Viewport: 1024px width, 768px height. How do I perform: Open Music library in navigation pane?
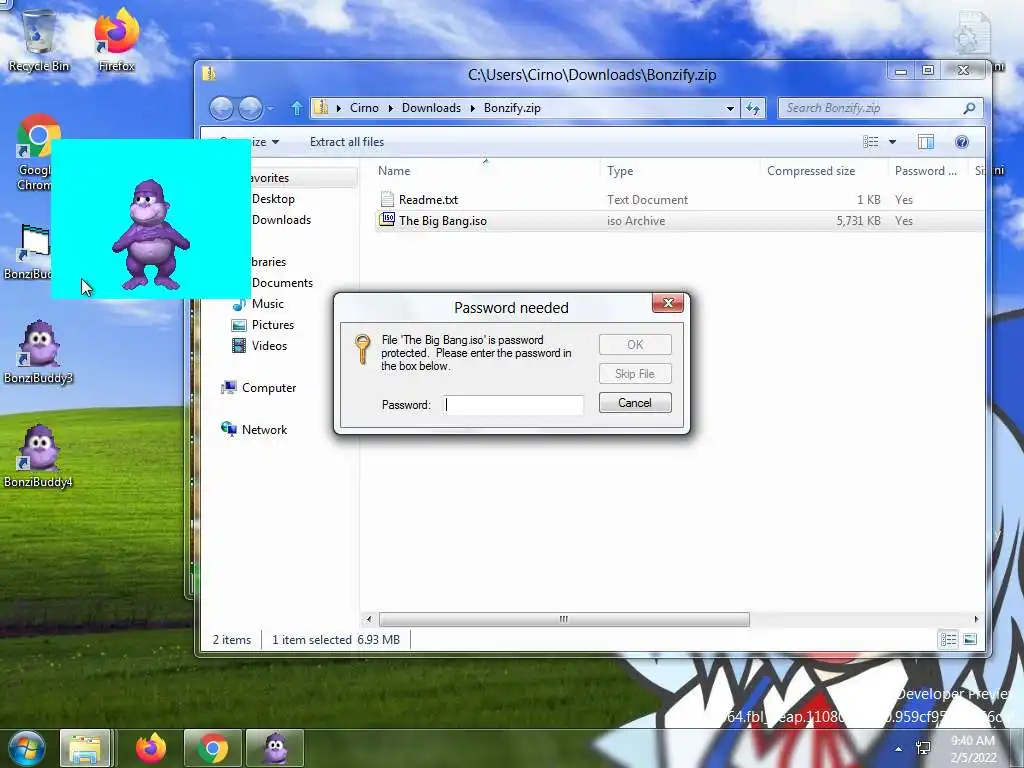pos(268,304)
